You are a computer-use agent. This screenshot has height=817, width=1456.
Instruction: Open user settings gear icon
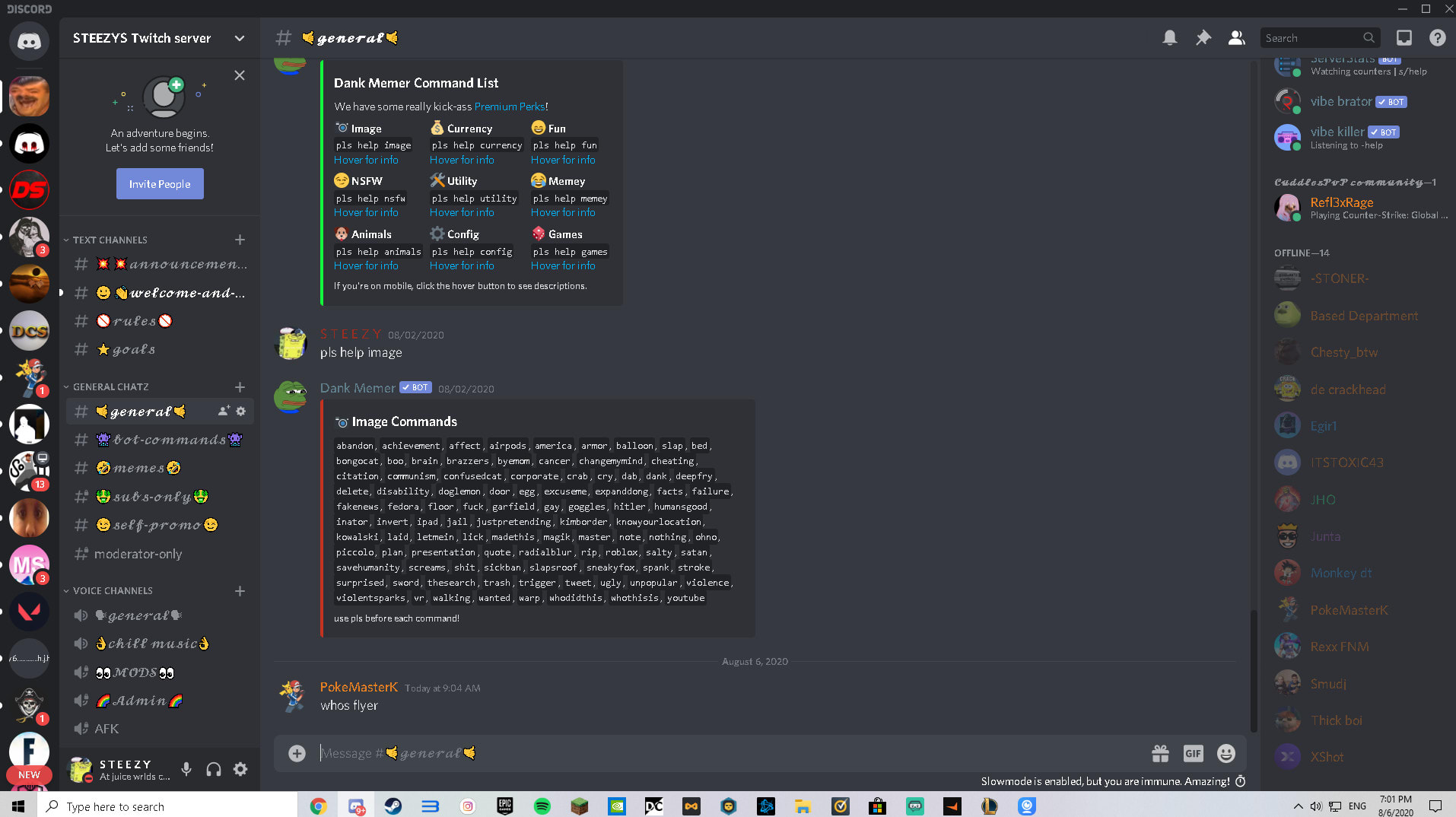click(x=240, y=769)
